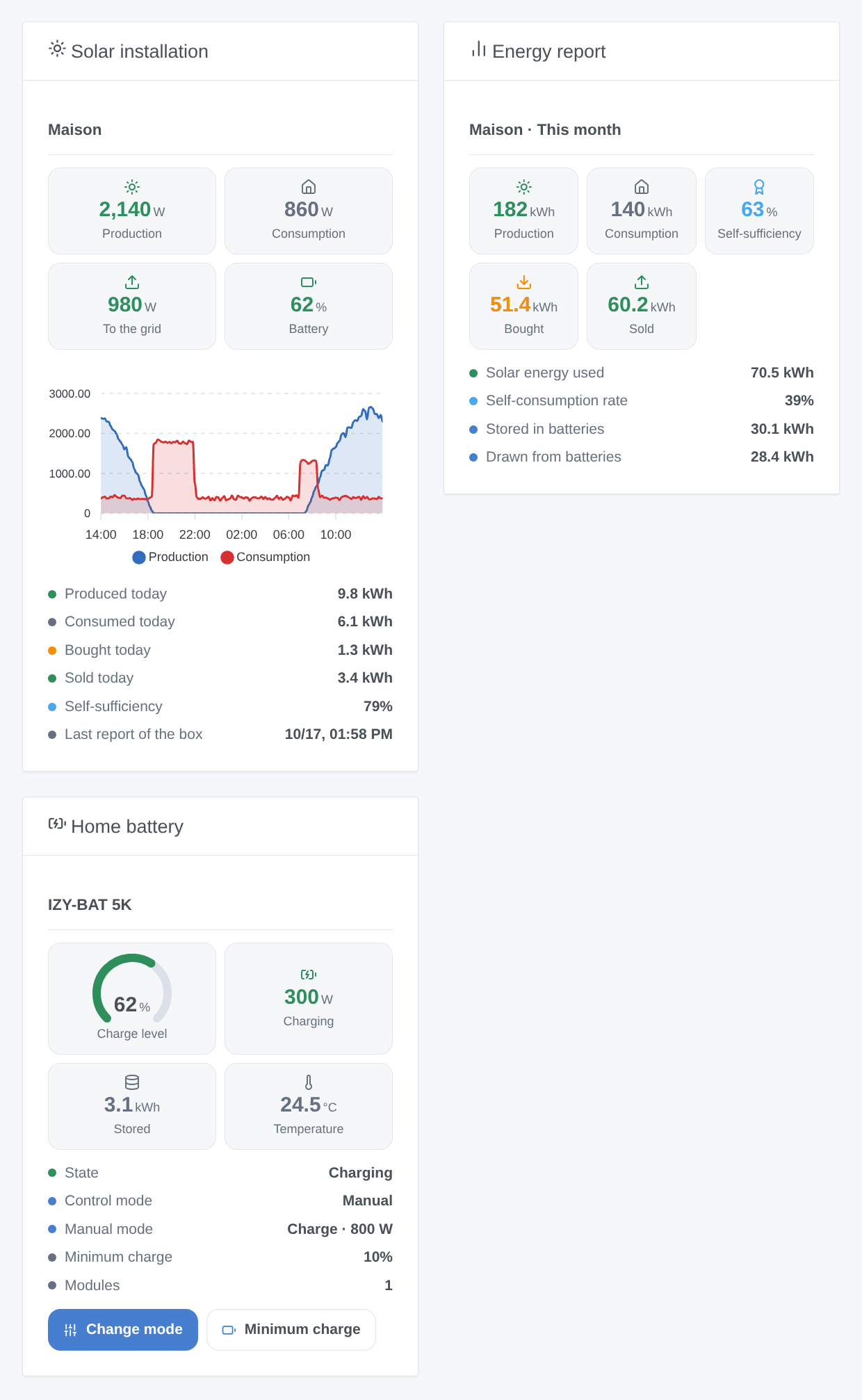This screenshot has height=1400, width=862.
Task: Open the Change mode dialog
Action: 123,1330
